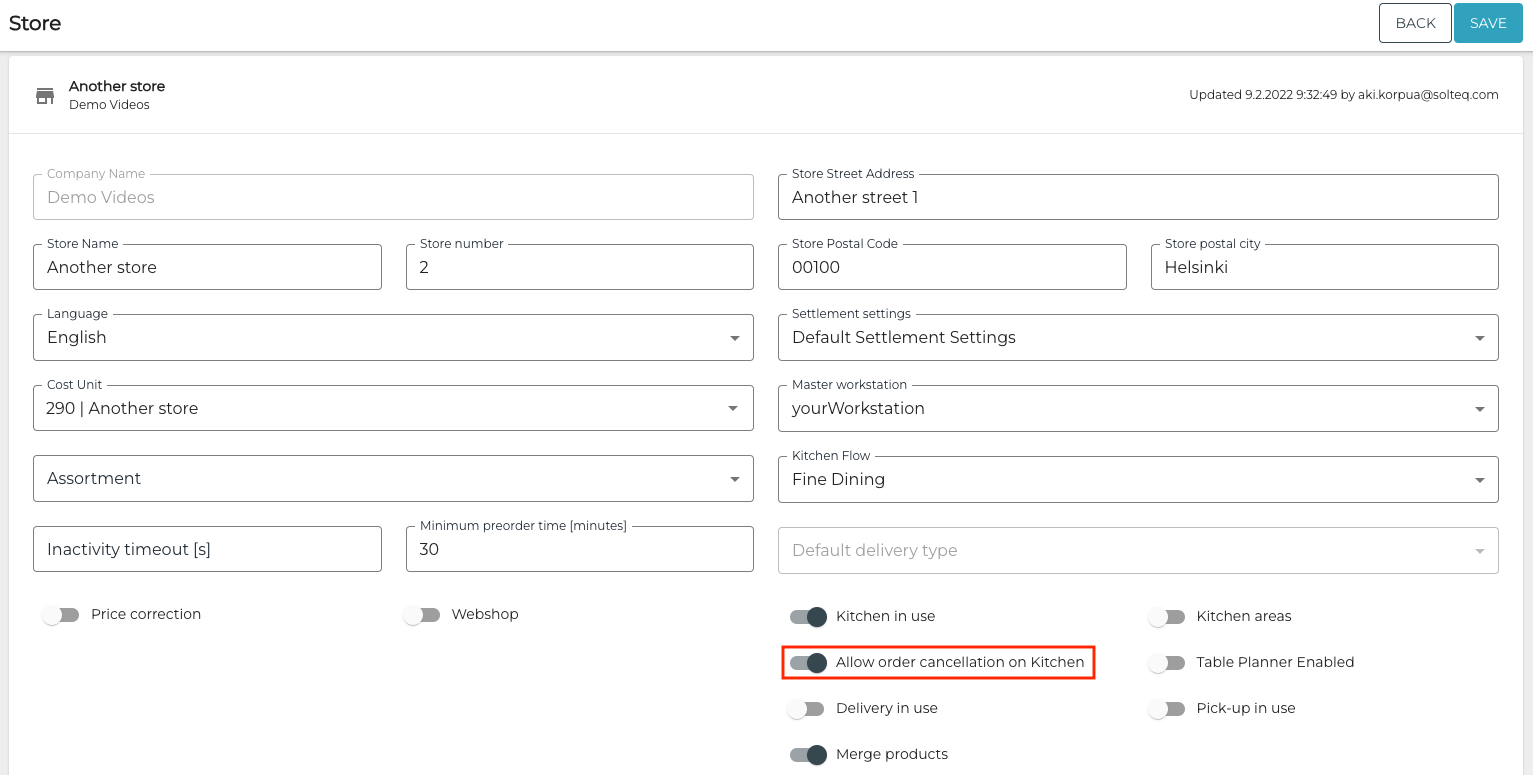Click the Store Name input field
Viewport: 1533px width, 775px height.
coord(207,268)
